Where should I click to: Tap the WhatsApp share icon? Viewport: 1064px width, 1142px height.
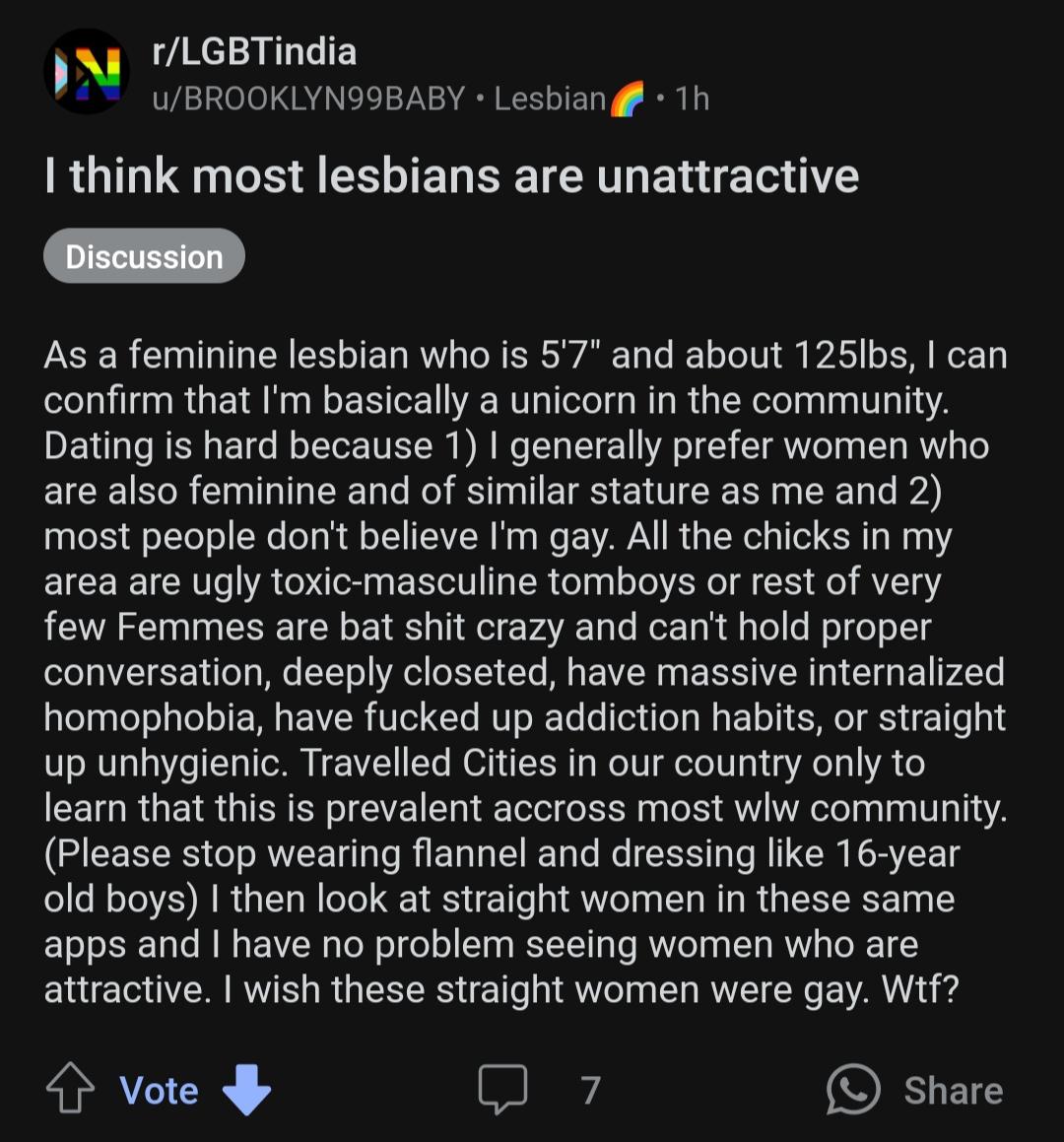pyautogui.click(x=853, y=1089)
